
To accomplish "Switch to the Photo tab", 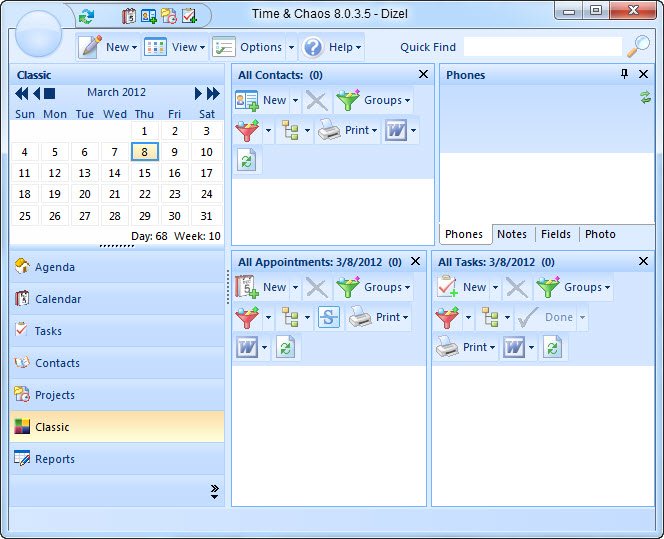I will (600, 234).
